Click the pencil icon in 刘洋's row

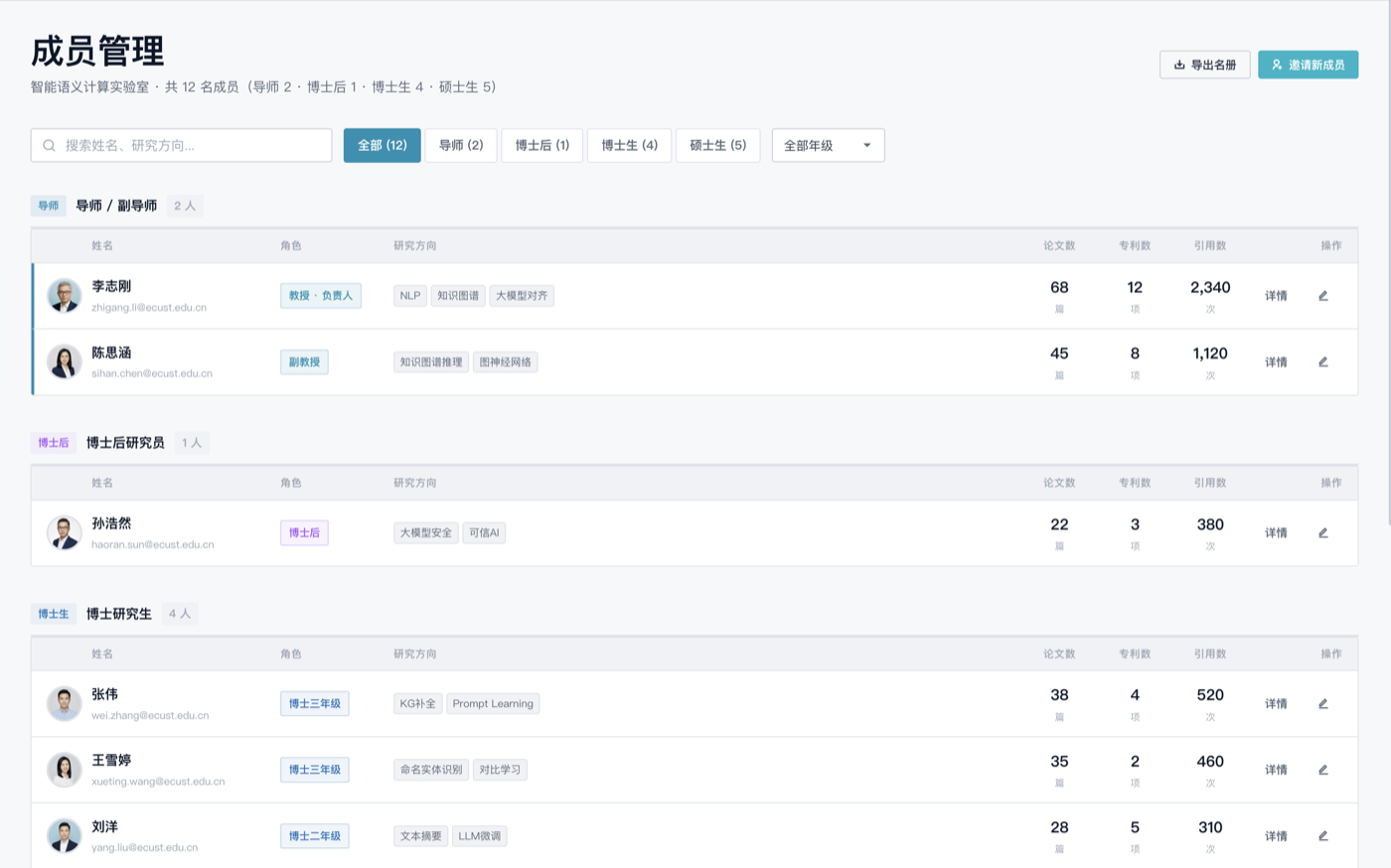click(1322, 836)
